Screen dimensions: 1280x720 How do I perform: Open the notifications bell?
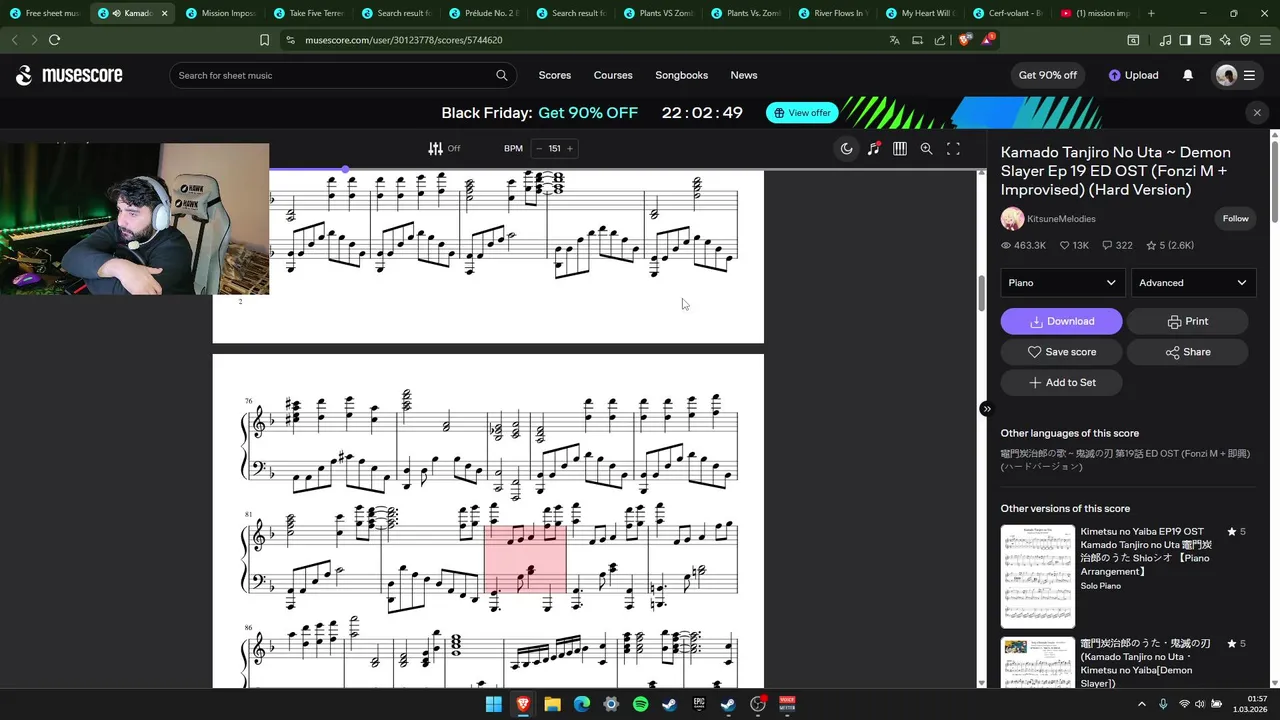1188,75
